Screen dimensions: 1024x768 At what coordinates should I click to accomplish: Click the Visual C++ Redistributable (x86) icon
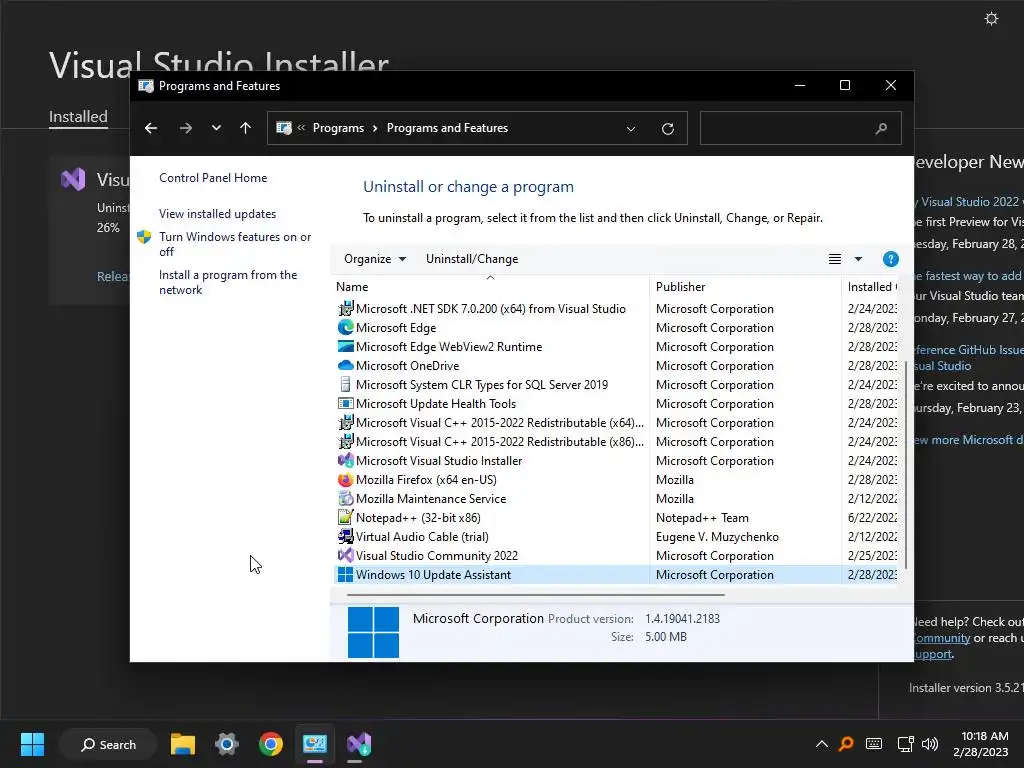(345, 441)
